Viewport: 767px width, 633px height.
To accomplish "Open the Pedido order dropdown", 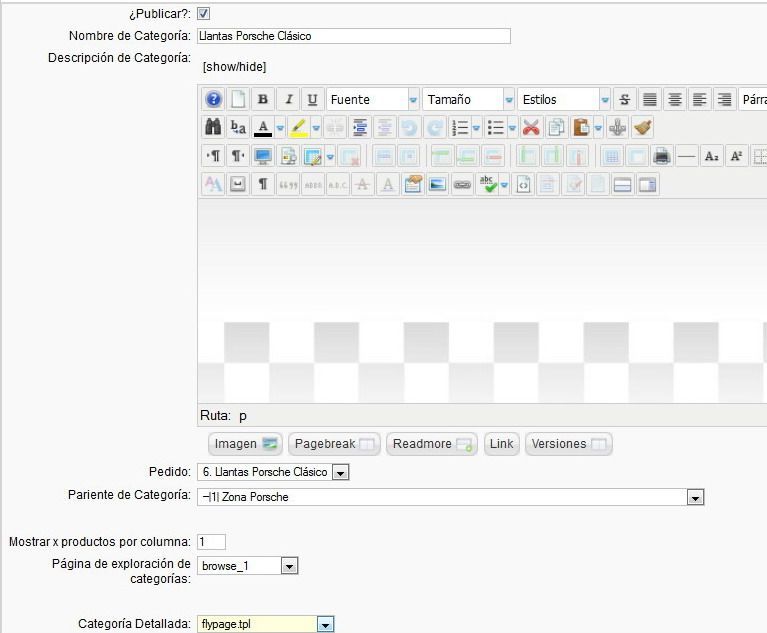I will coord(273,472).
